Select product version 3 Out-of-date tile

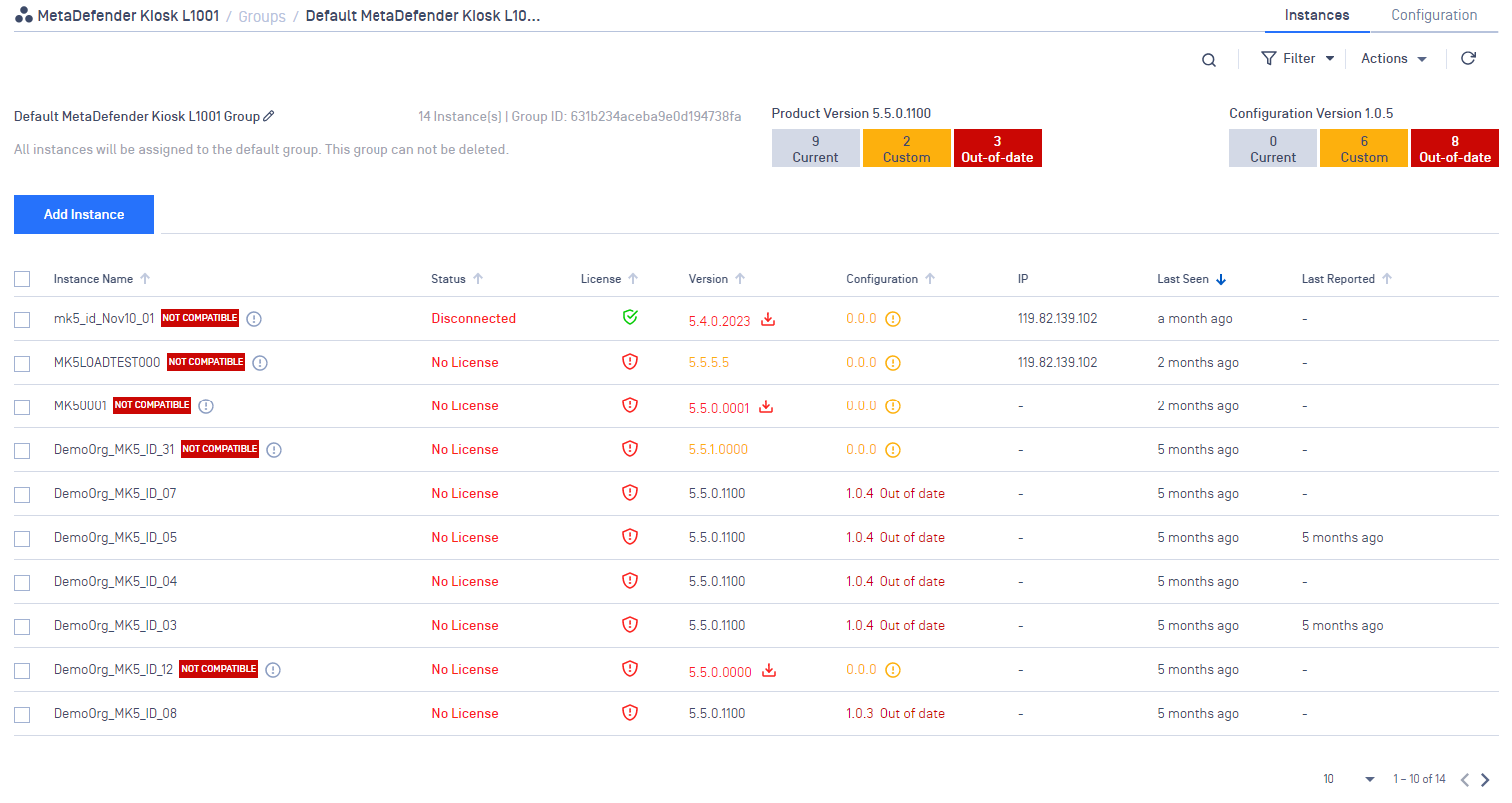(997, 148)
